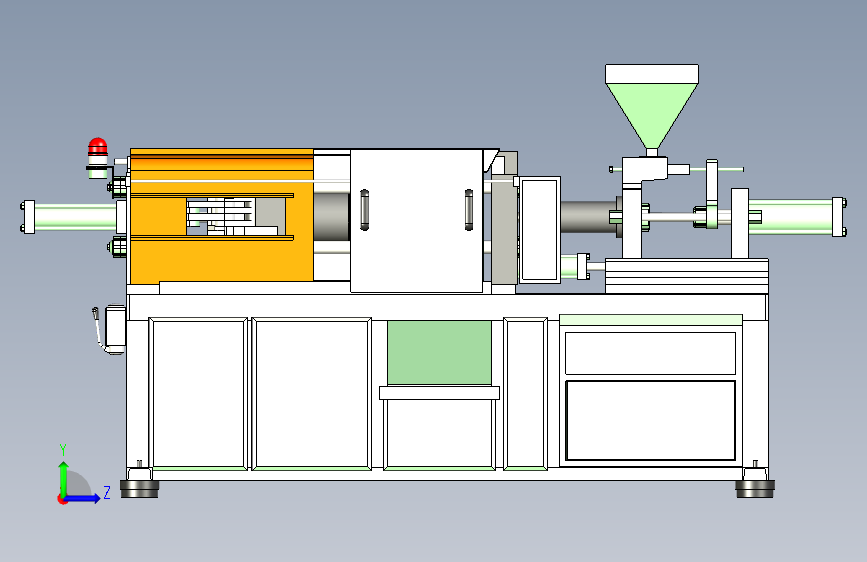Select the white sliding safety door panel
867x562 pixels.
click(416, 221)
